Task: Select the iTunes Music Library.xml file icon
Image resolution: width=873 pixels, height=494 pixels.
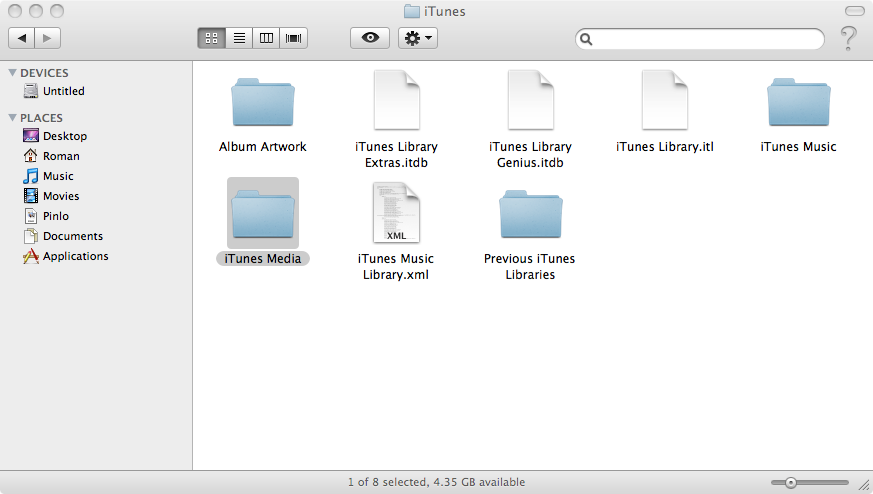Action: pyautogui.click(x=396, y=212)
